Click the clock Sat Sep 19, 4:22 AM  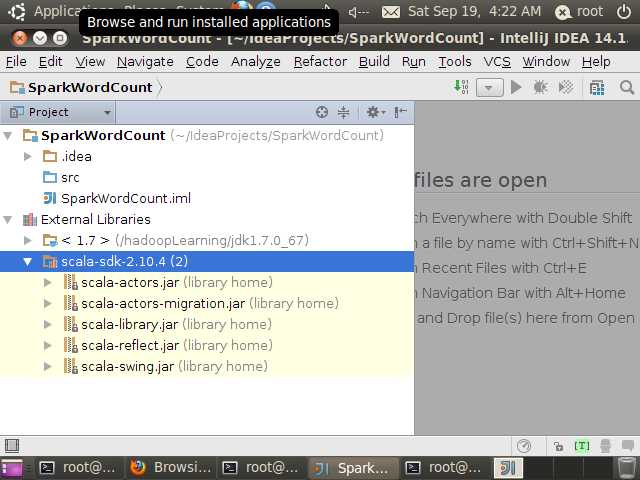coord(474,11)
